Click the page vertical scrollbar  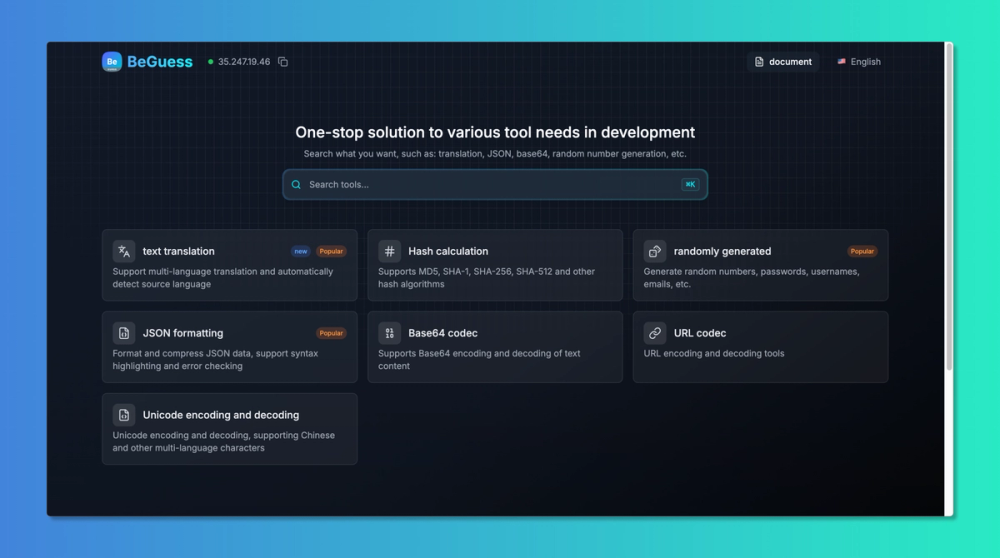point(949,207)
